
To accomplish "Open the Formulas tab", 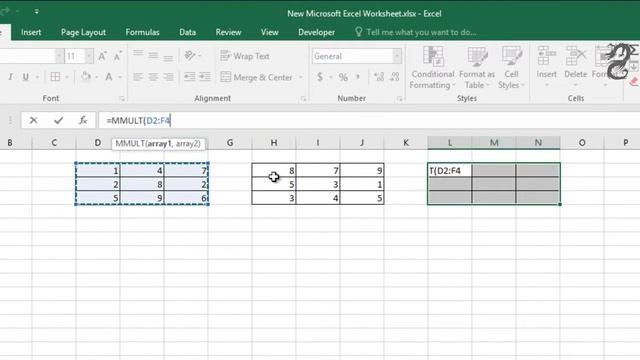I will [x=142, y=32].
